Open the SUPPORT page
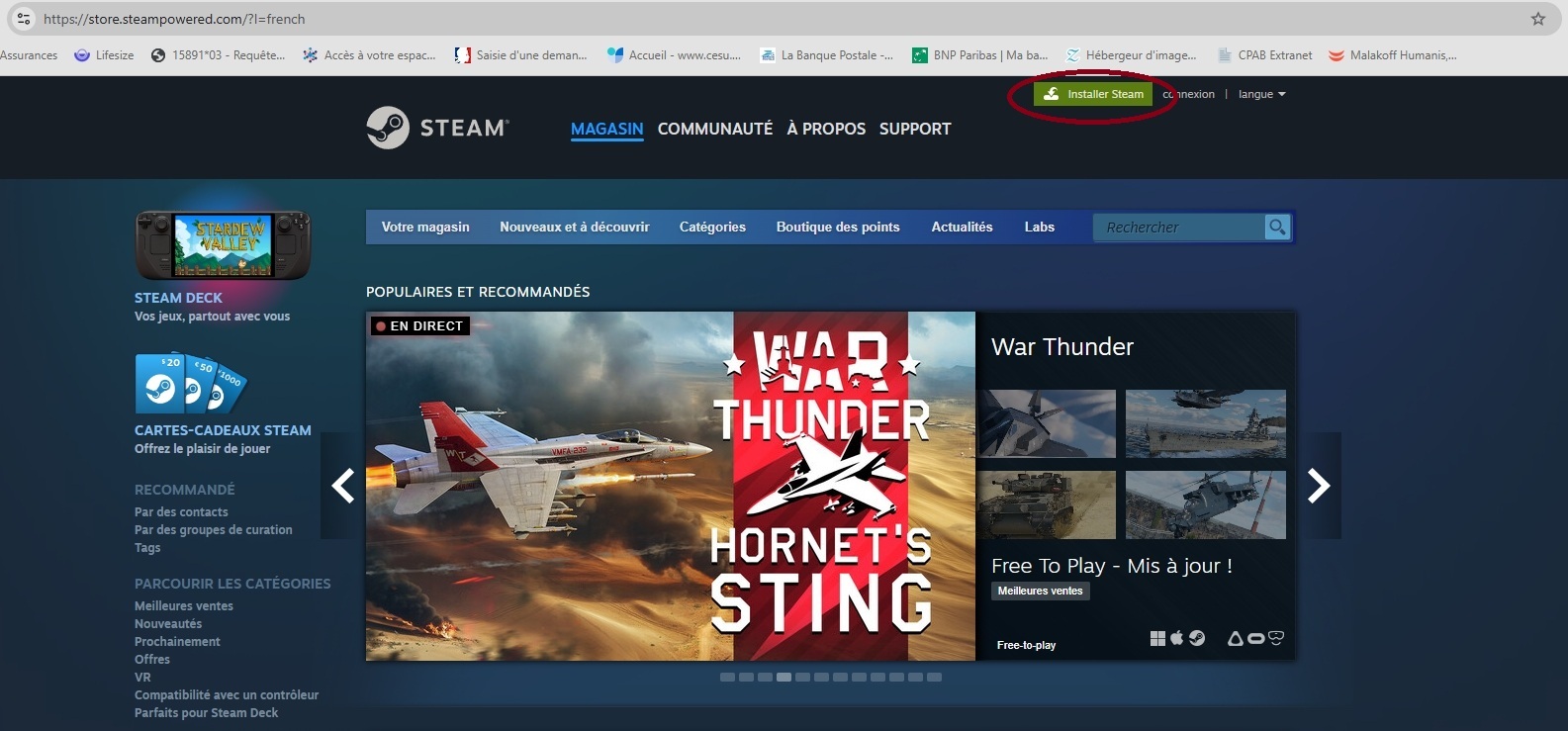Screen dimensions: 1568x731 click(915, 129)
